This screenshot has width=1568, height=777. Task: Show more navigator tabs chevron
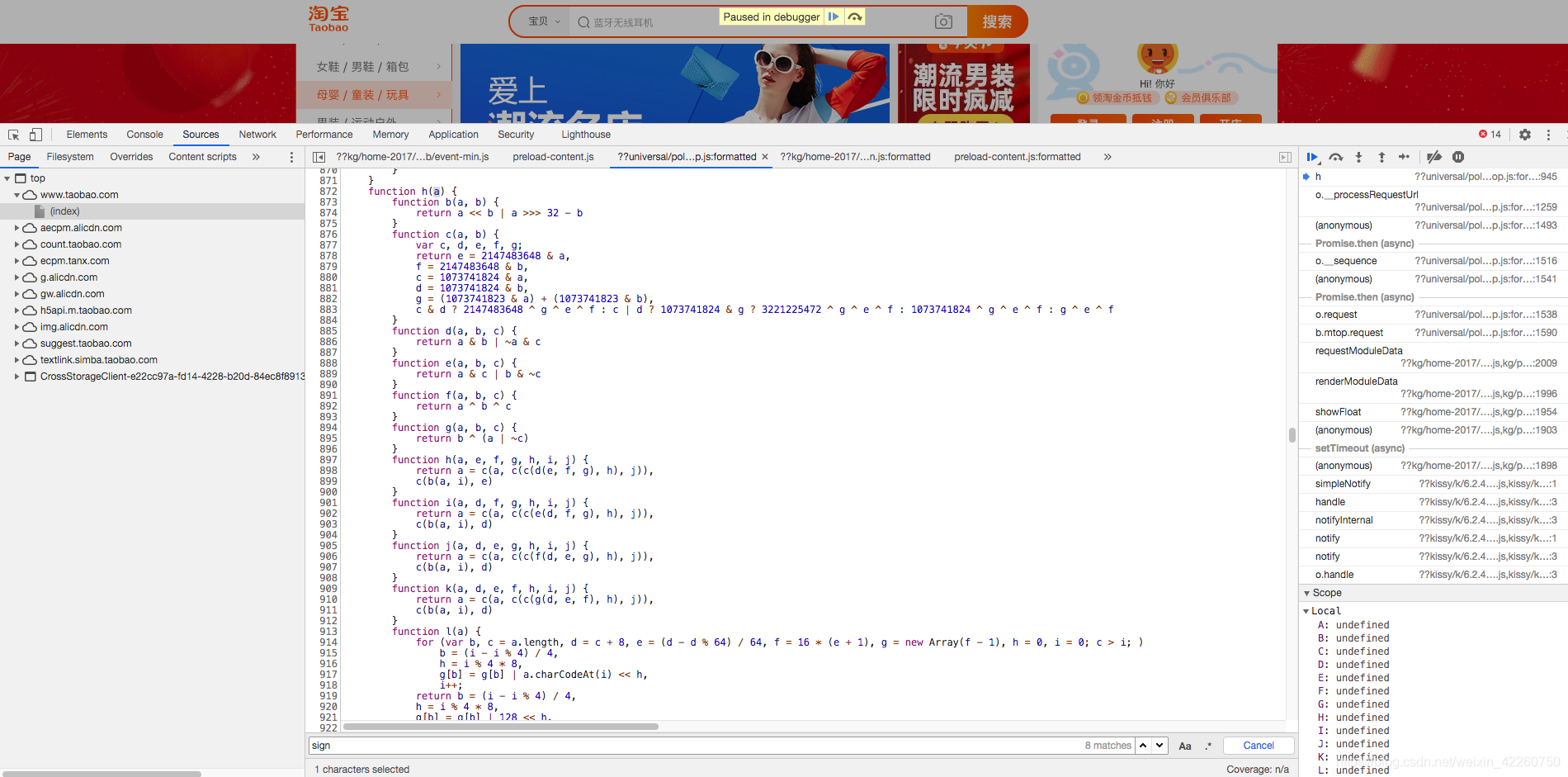coord(256,157)
